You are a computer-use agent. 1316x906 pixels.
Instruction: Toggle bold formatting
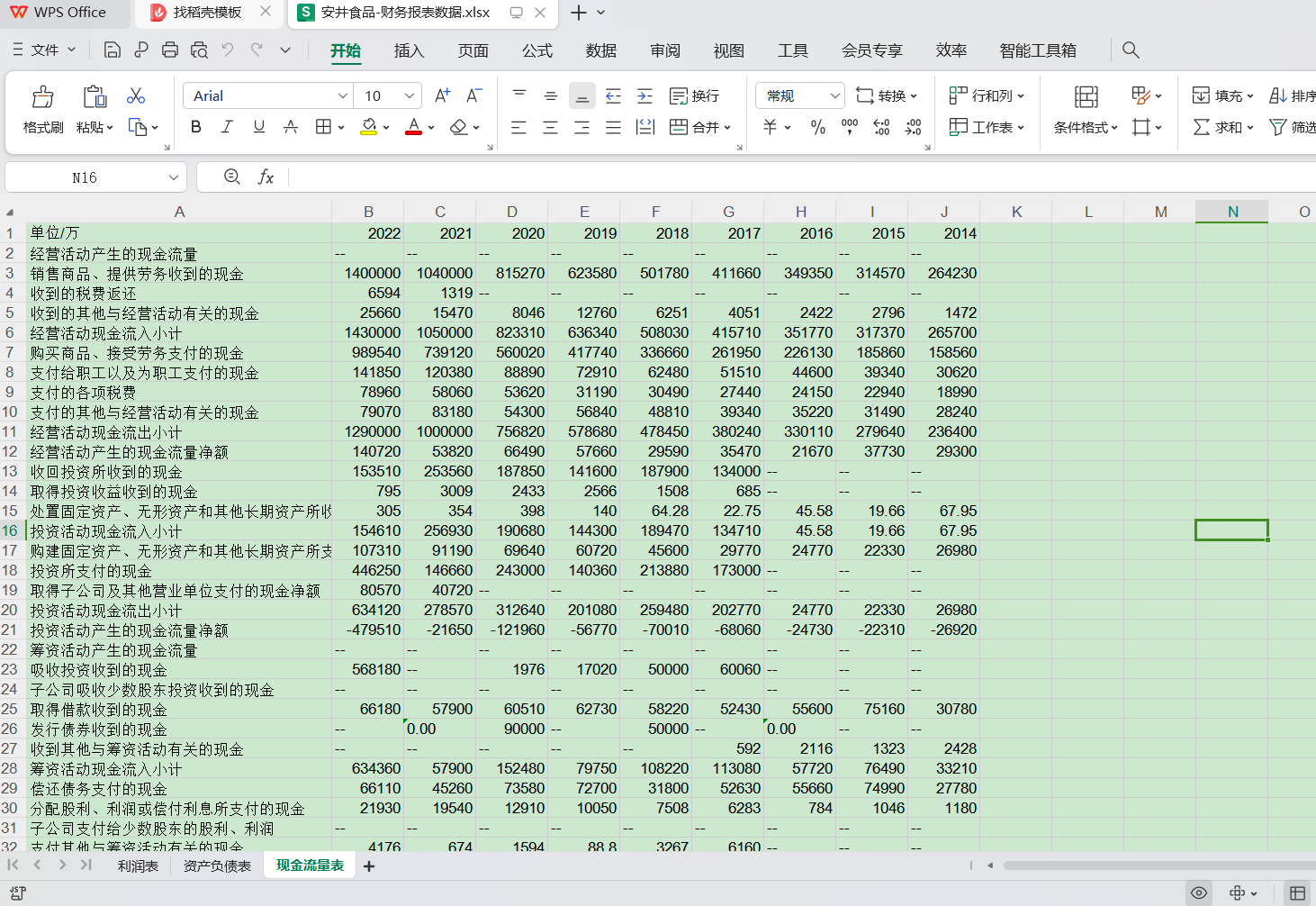pos(195,127)
